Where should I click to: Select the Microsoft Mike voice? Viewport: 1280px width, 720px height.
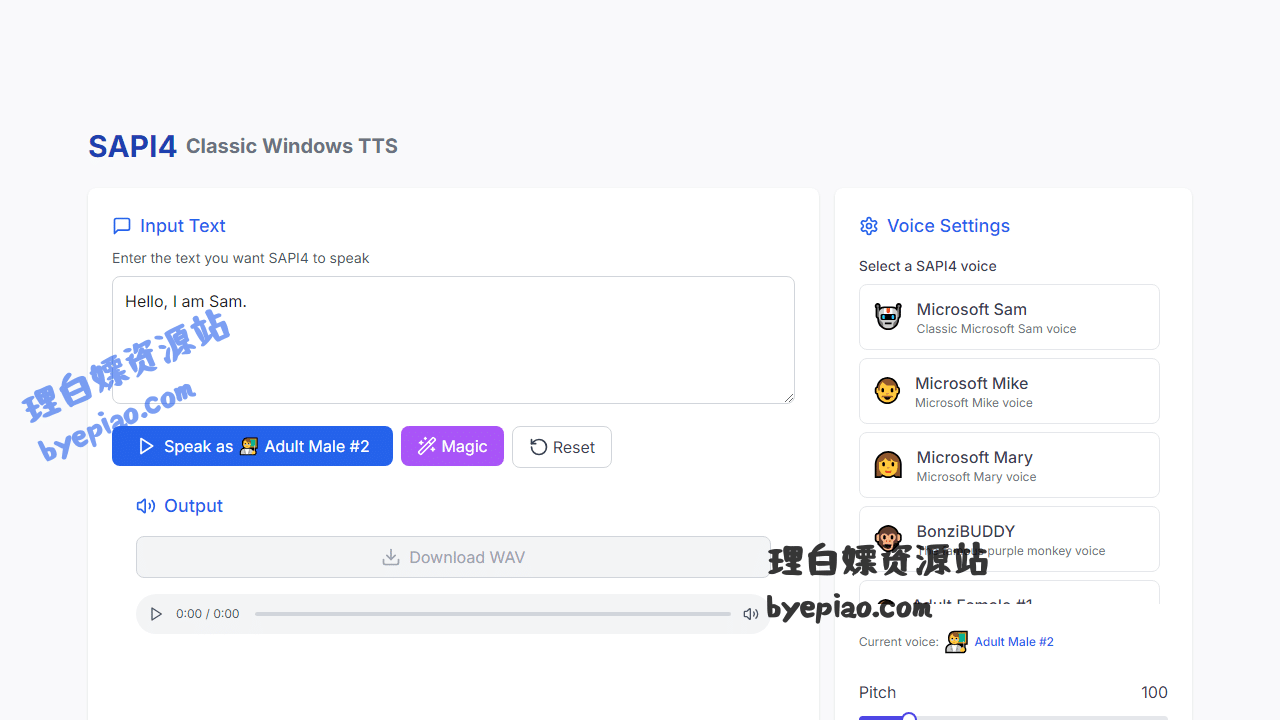click(1009, 391)
